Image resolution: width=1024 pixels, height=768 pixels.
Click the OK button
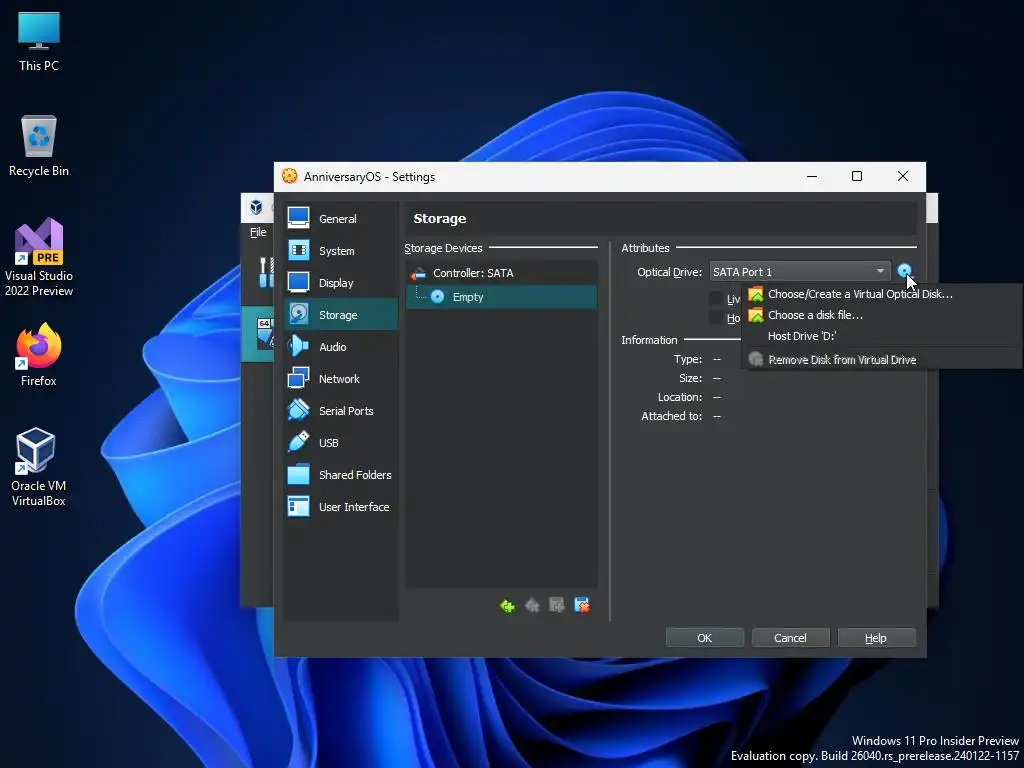(x=704, y=638)
